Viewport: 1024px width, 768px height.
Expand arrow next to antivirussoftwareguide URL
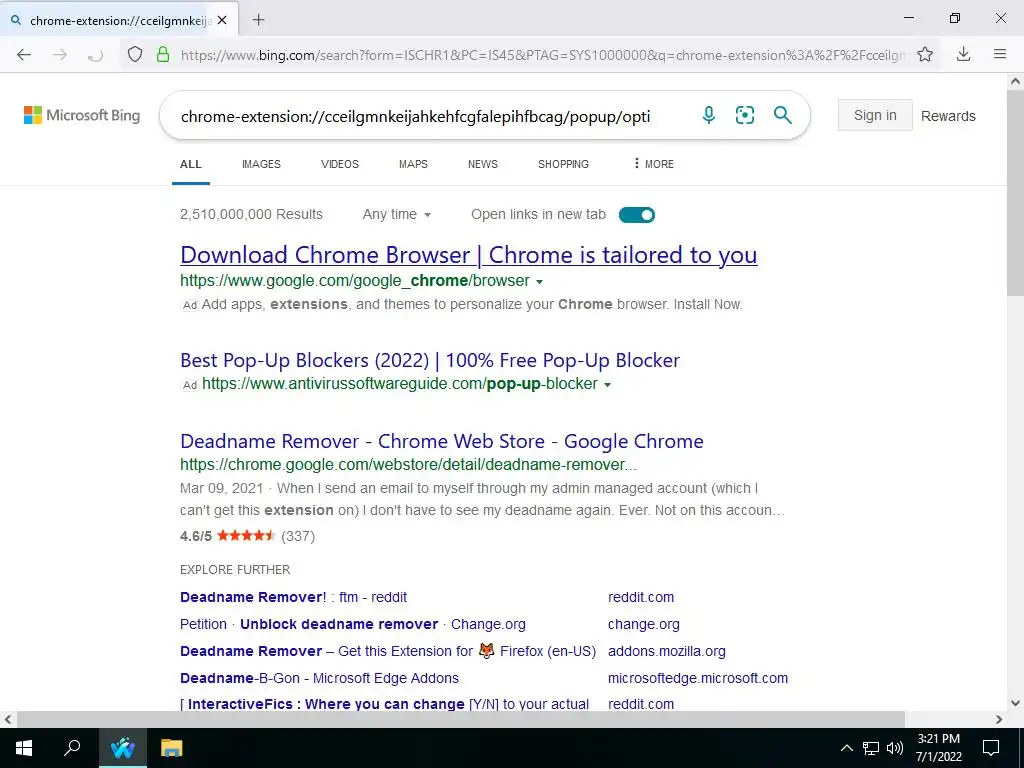point(607,385)
